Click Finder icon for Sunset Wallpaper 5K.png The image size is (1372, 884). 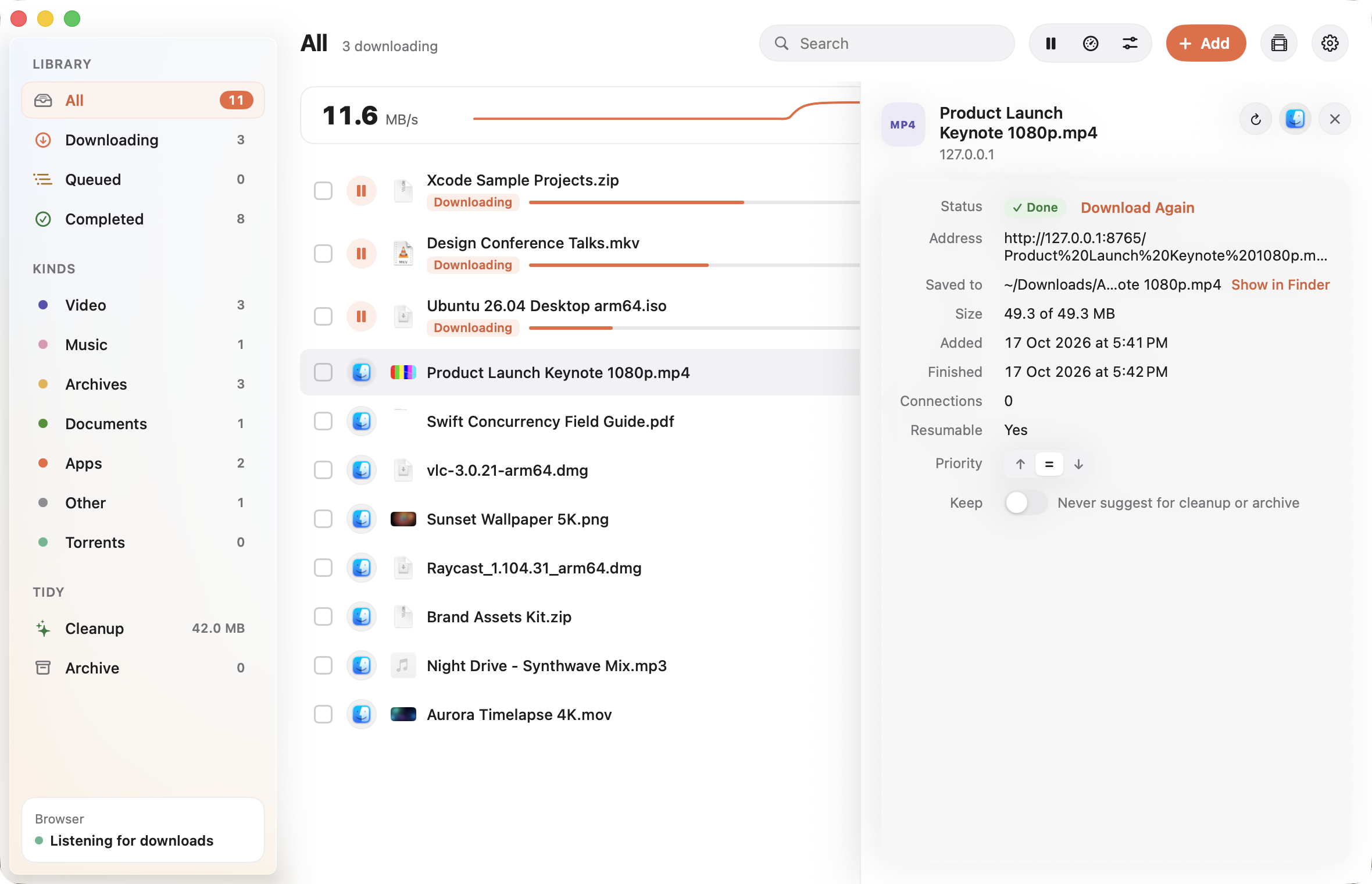(361, 519)
